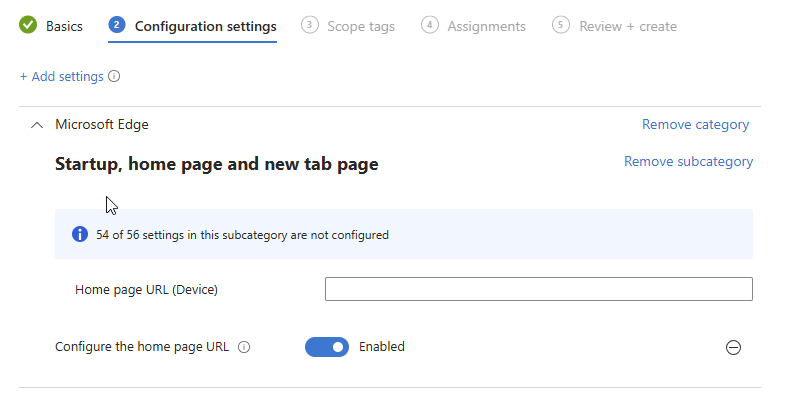Focus the Home page URL (Device) input field

[x=538, y=289]
